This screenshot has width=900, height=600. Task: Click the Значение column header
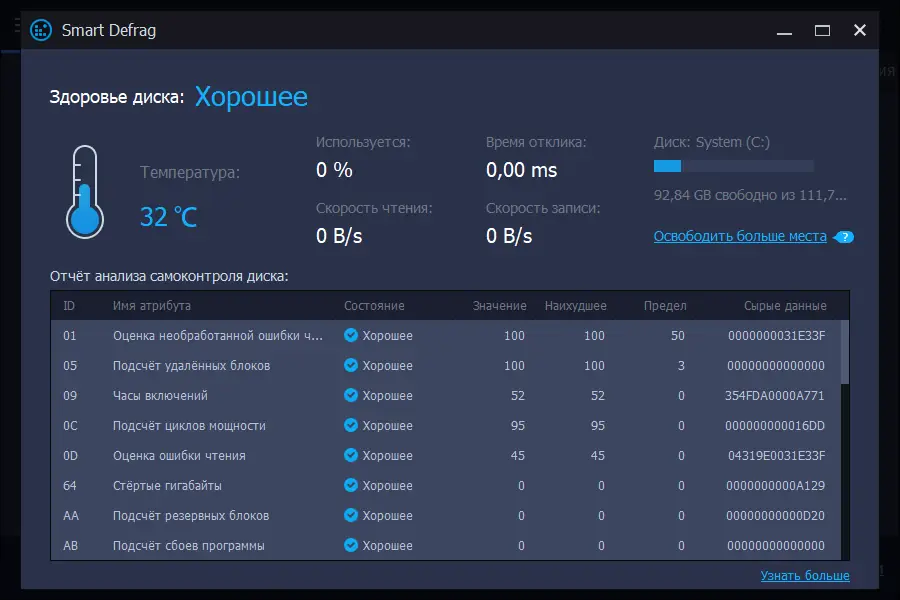[500, 306]
